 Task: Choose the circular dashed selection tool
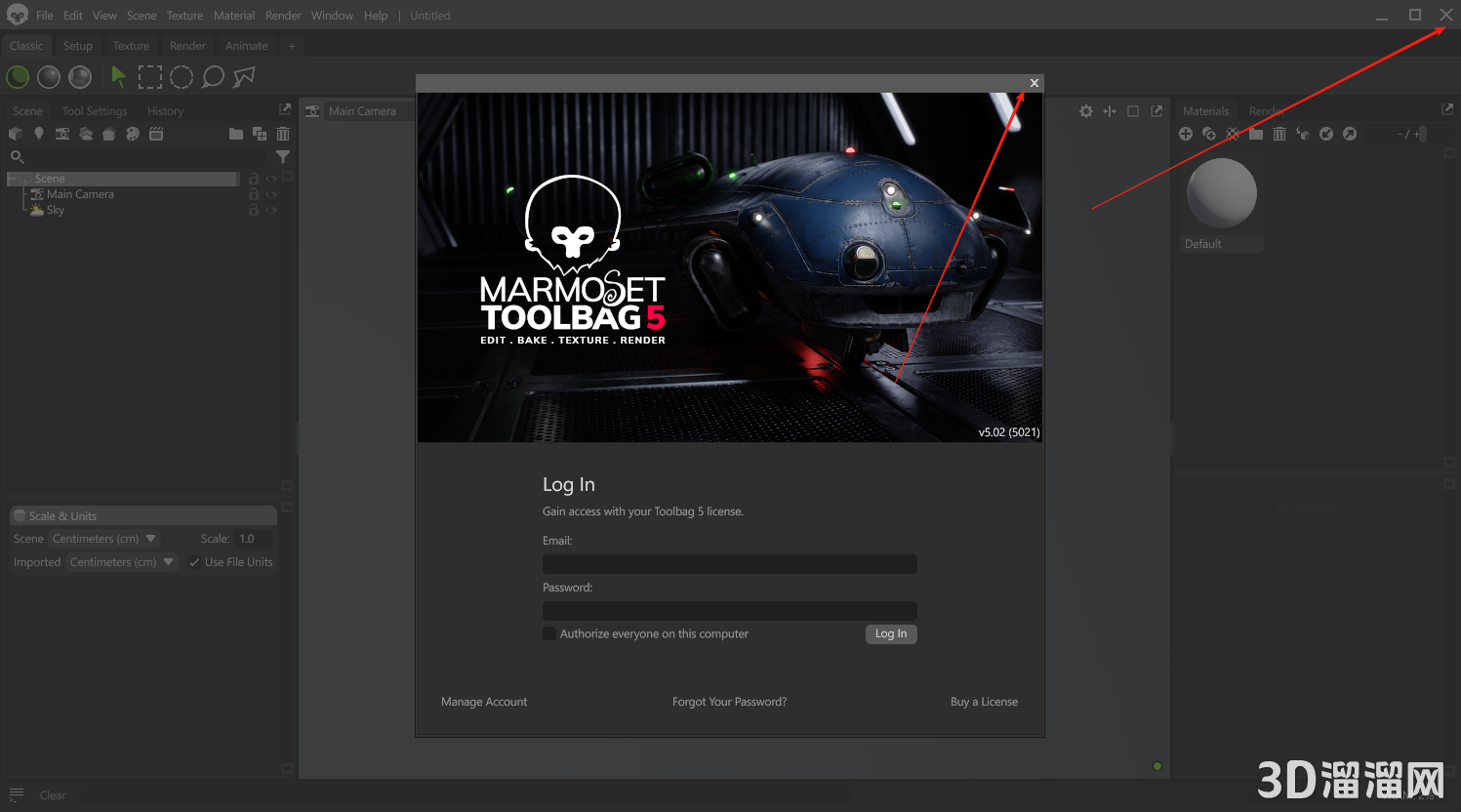coord(182,77)
